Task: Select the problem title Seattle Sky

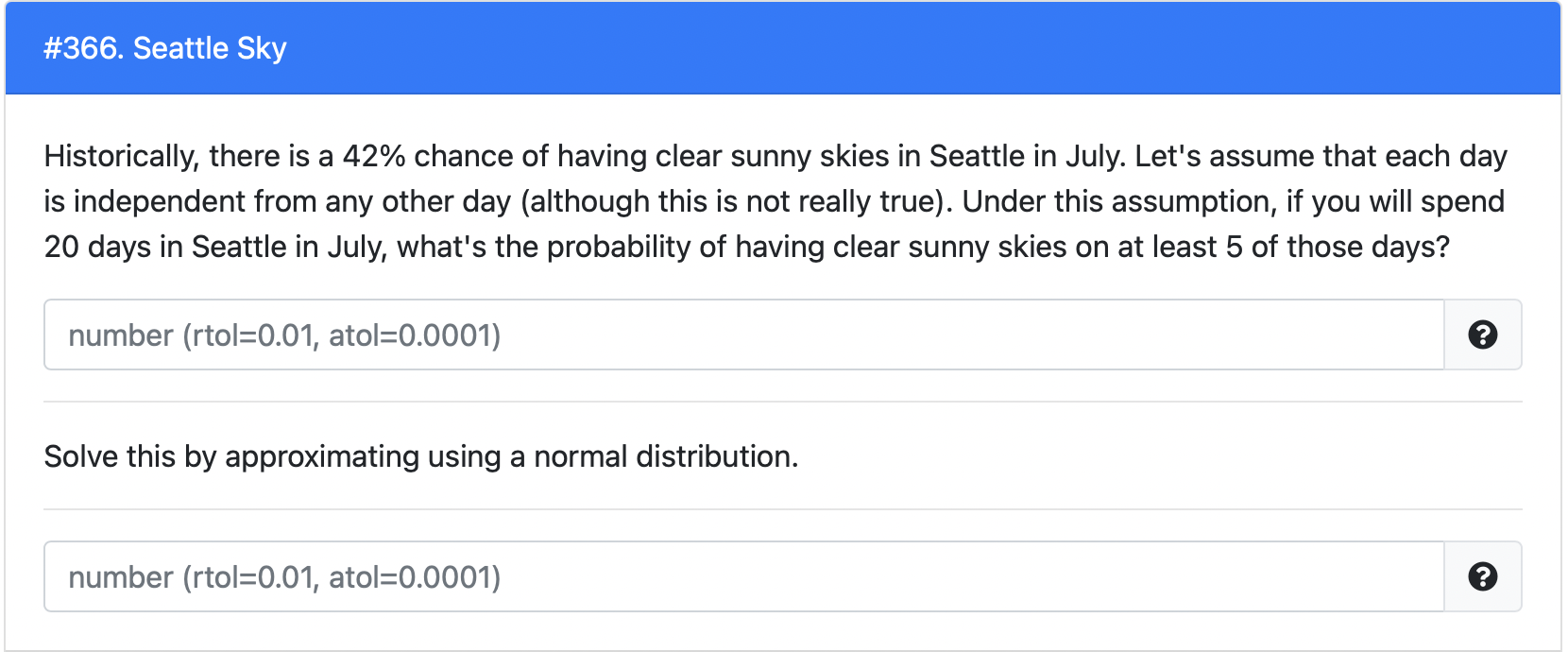Action: (210, 48)
